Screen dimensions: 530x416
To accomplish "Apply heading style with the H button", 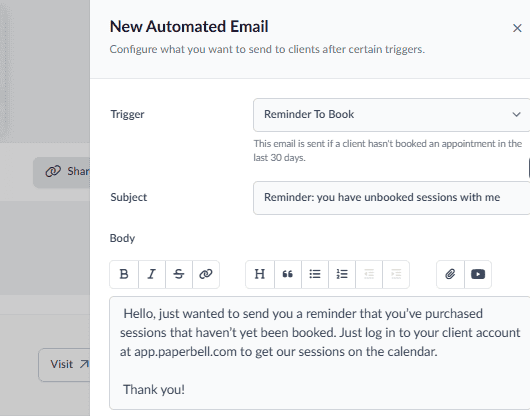I will [x=260, y=274].
